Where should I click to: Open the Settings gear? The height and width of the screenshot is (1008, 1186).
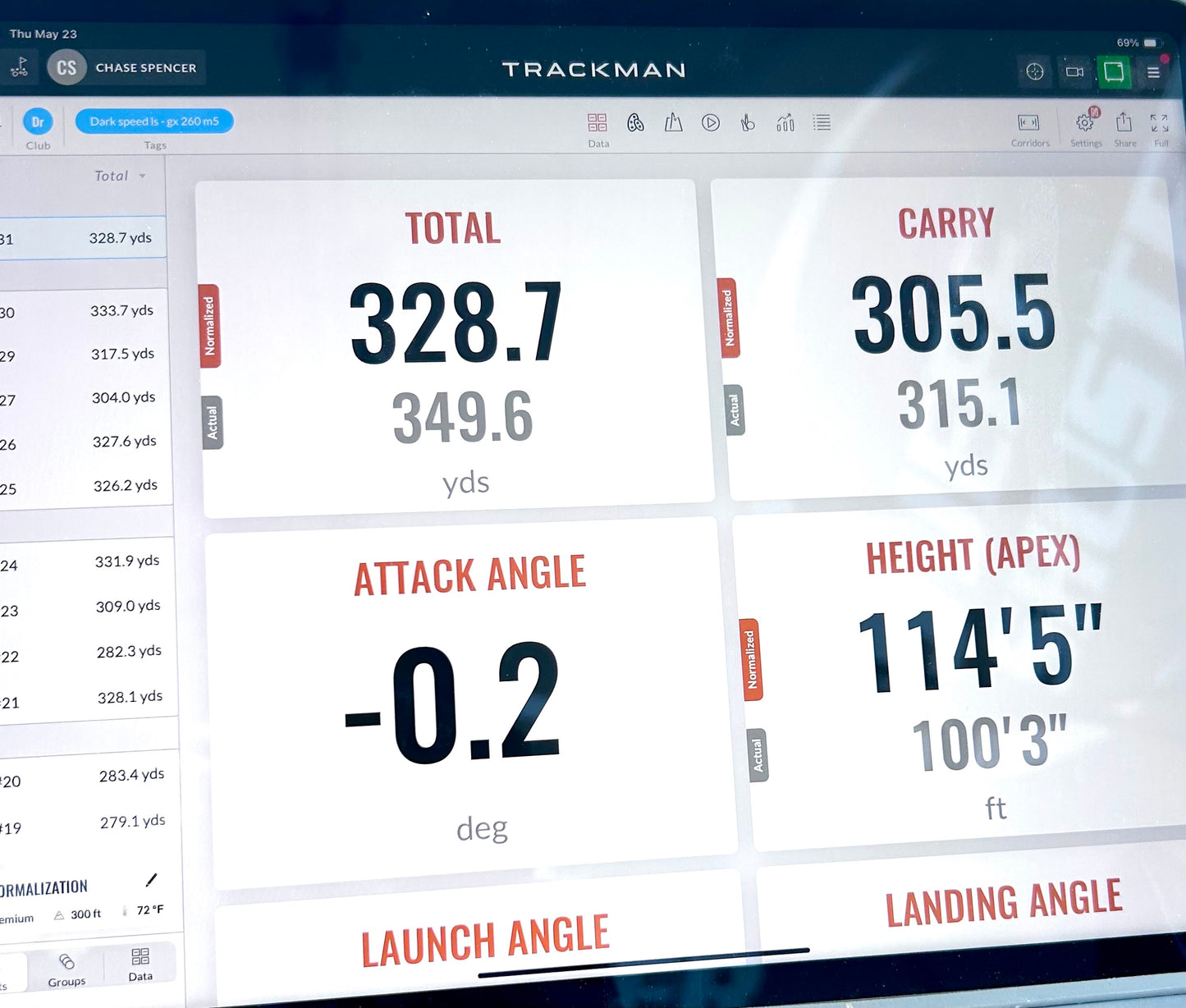tap(1085, 129)
